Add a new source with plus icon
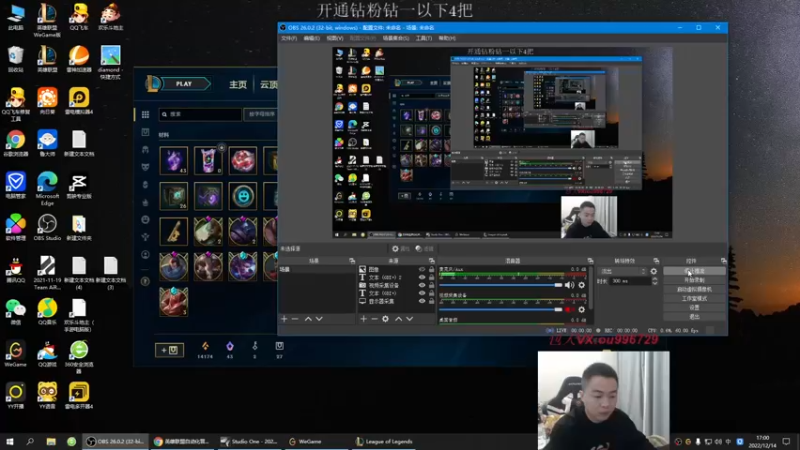800x450 pixels. pos(363,319)
